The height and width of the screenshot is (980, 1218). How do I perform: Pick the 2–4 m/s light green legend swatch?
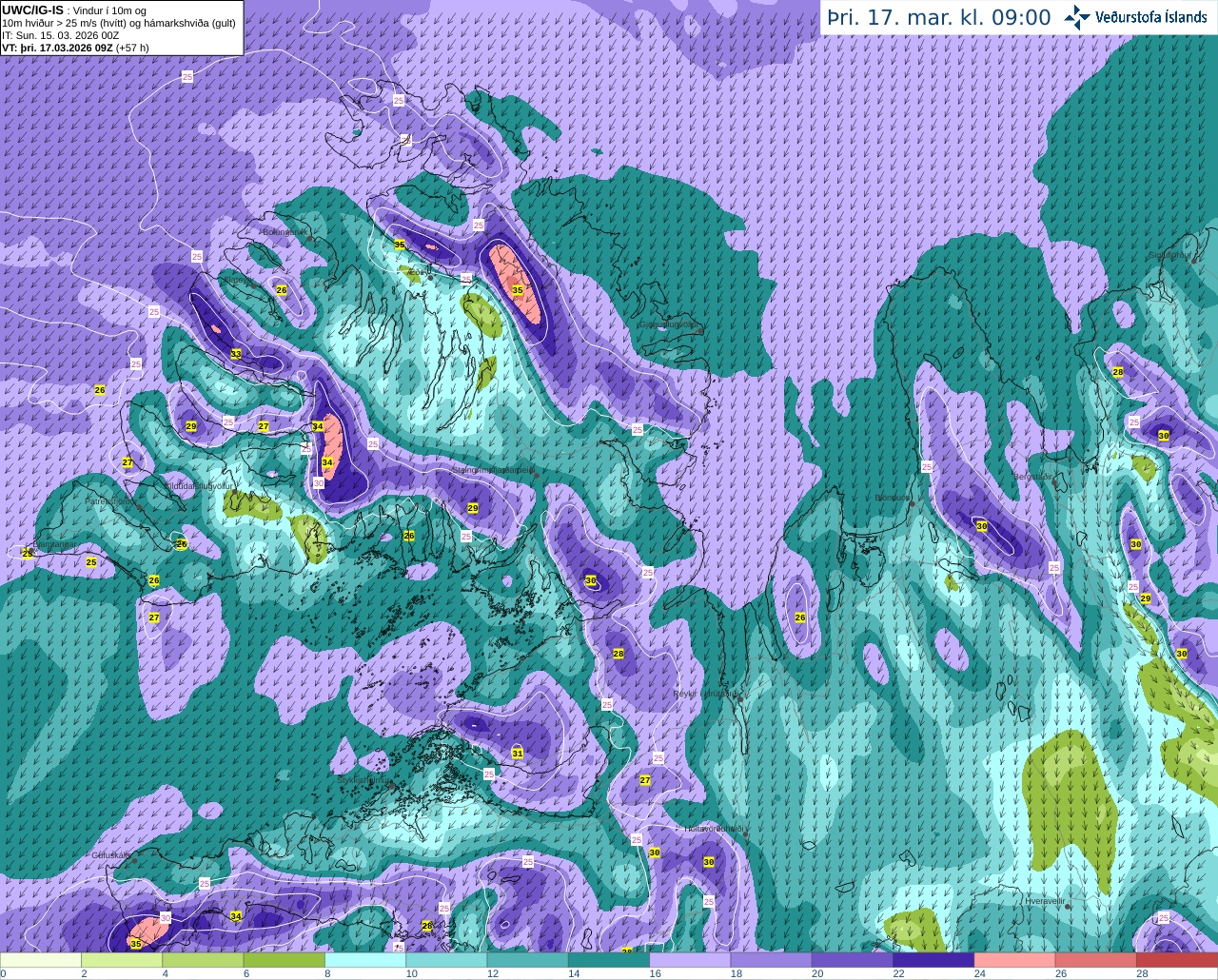[122, 960]
